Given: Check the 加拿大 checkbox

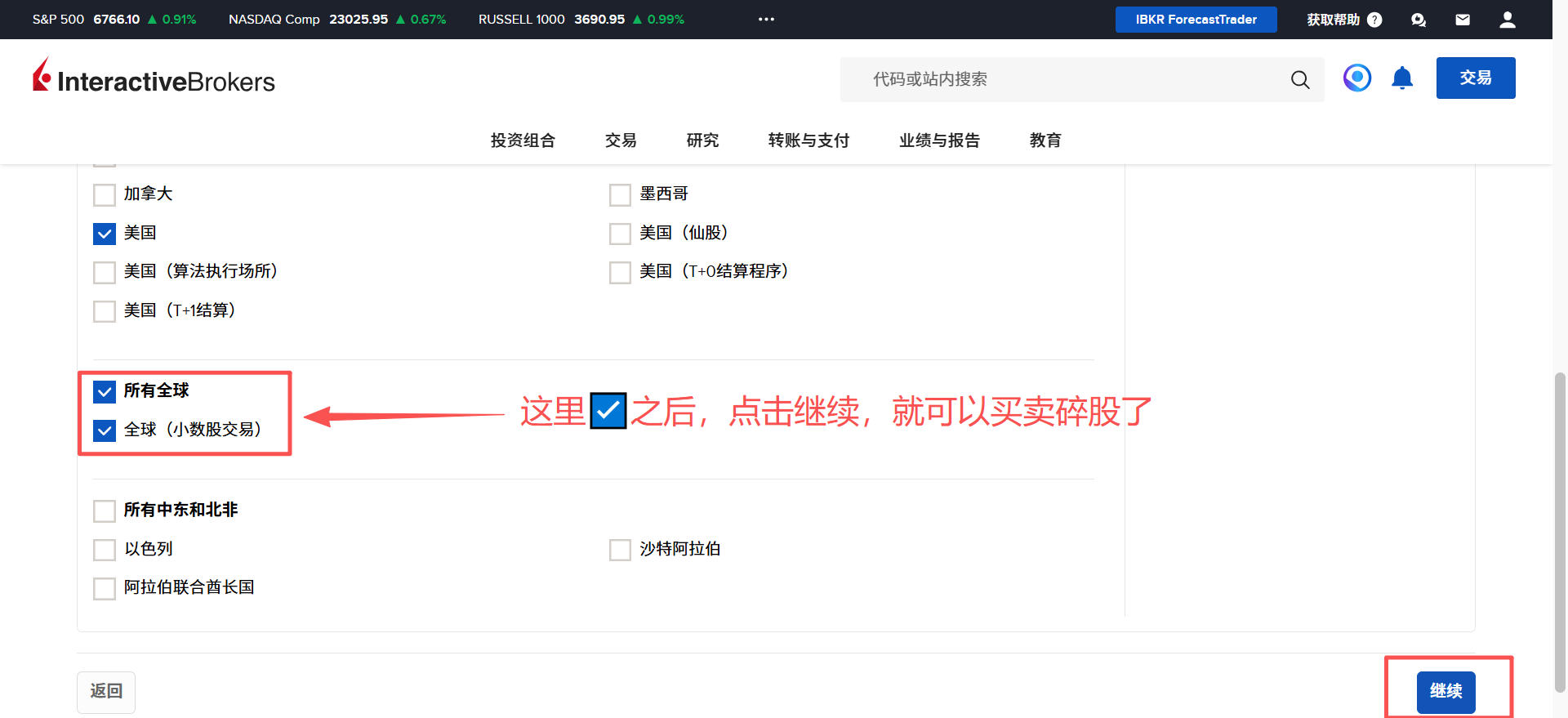Looking at the screenshot, I should click(x=105, y=194).
